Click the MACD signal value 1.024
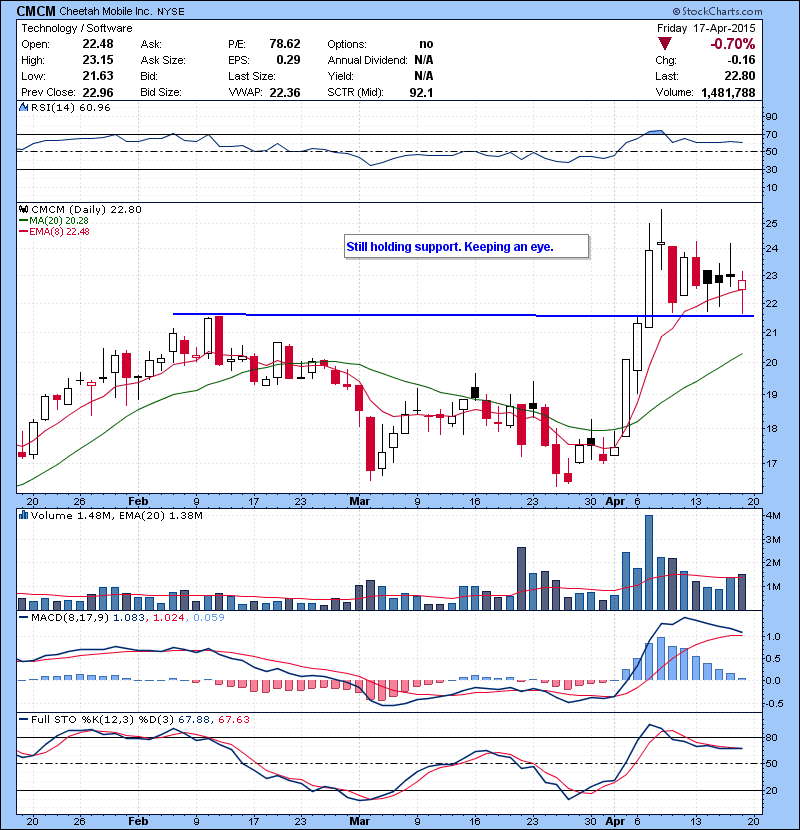This screenshot has height=830, width=800. pyautogui.click(x=169, y=617)
